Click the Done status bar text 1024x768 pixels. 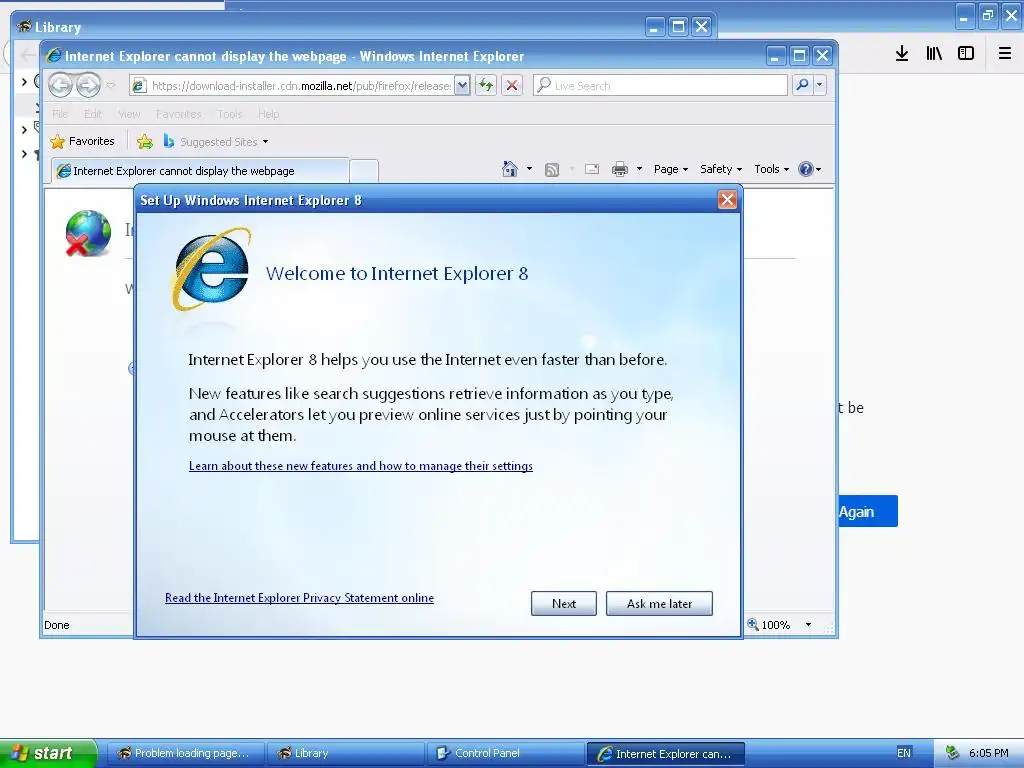57,625
